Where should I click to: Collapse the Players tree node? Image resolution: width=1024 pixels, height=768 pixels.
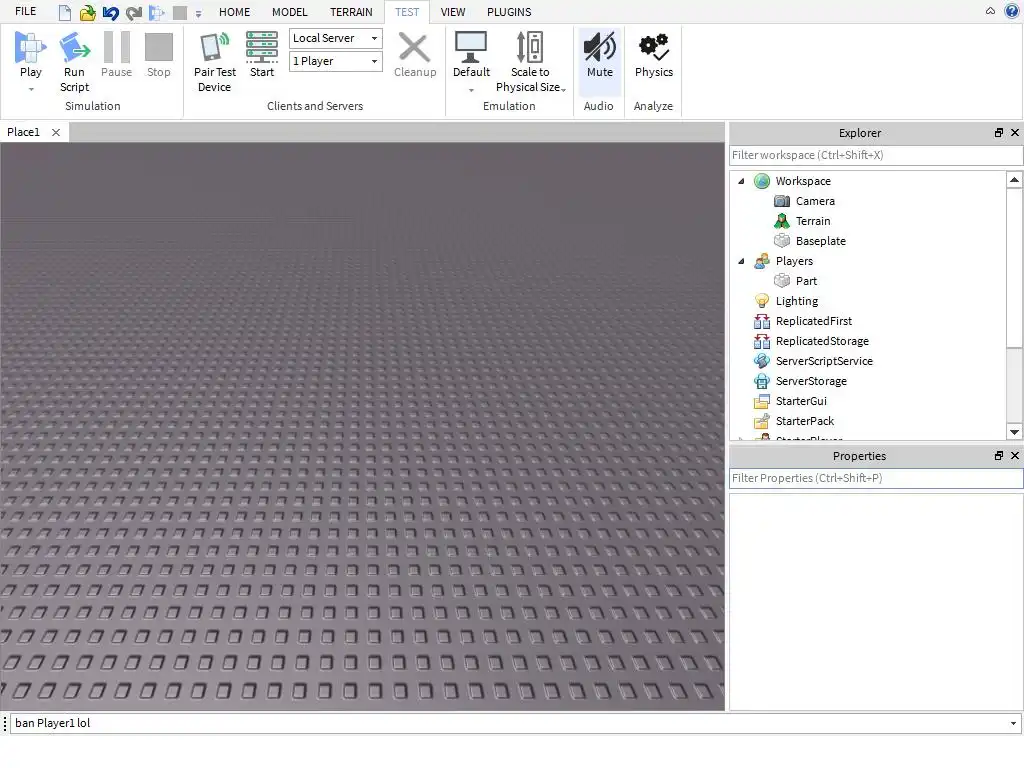point(741,261)
